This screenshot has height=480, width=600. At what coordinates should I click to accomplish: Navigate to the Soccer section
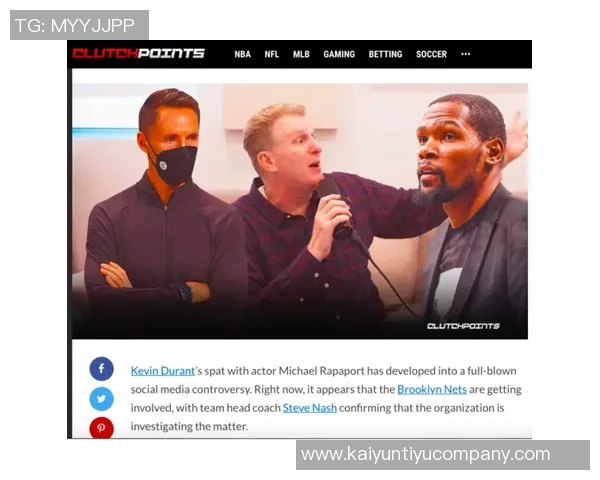pos(431,54)
